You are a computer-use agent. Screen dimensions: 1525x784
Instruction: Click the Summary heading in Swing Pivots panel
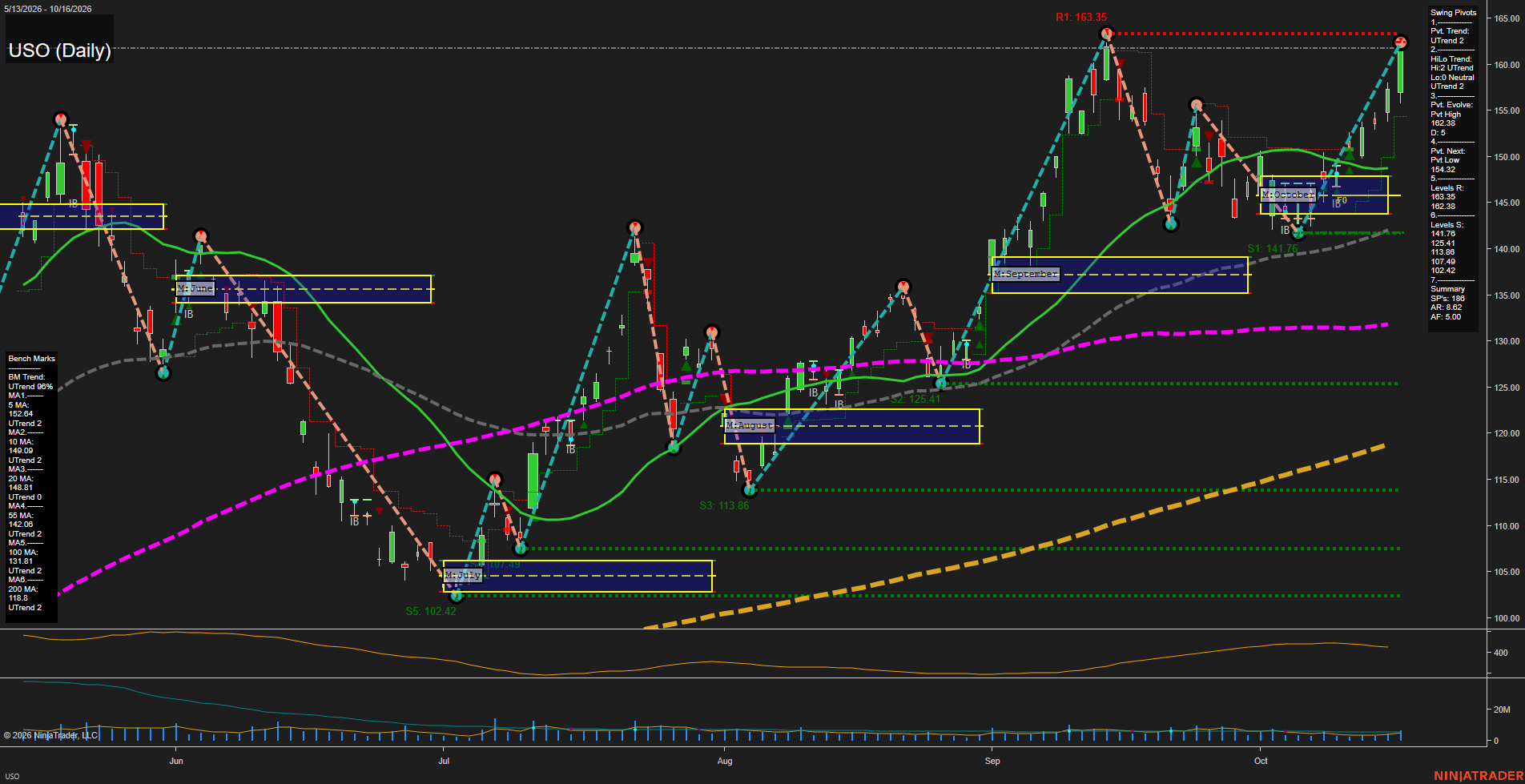click(x=1447, y=289)
